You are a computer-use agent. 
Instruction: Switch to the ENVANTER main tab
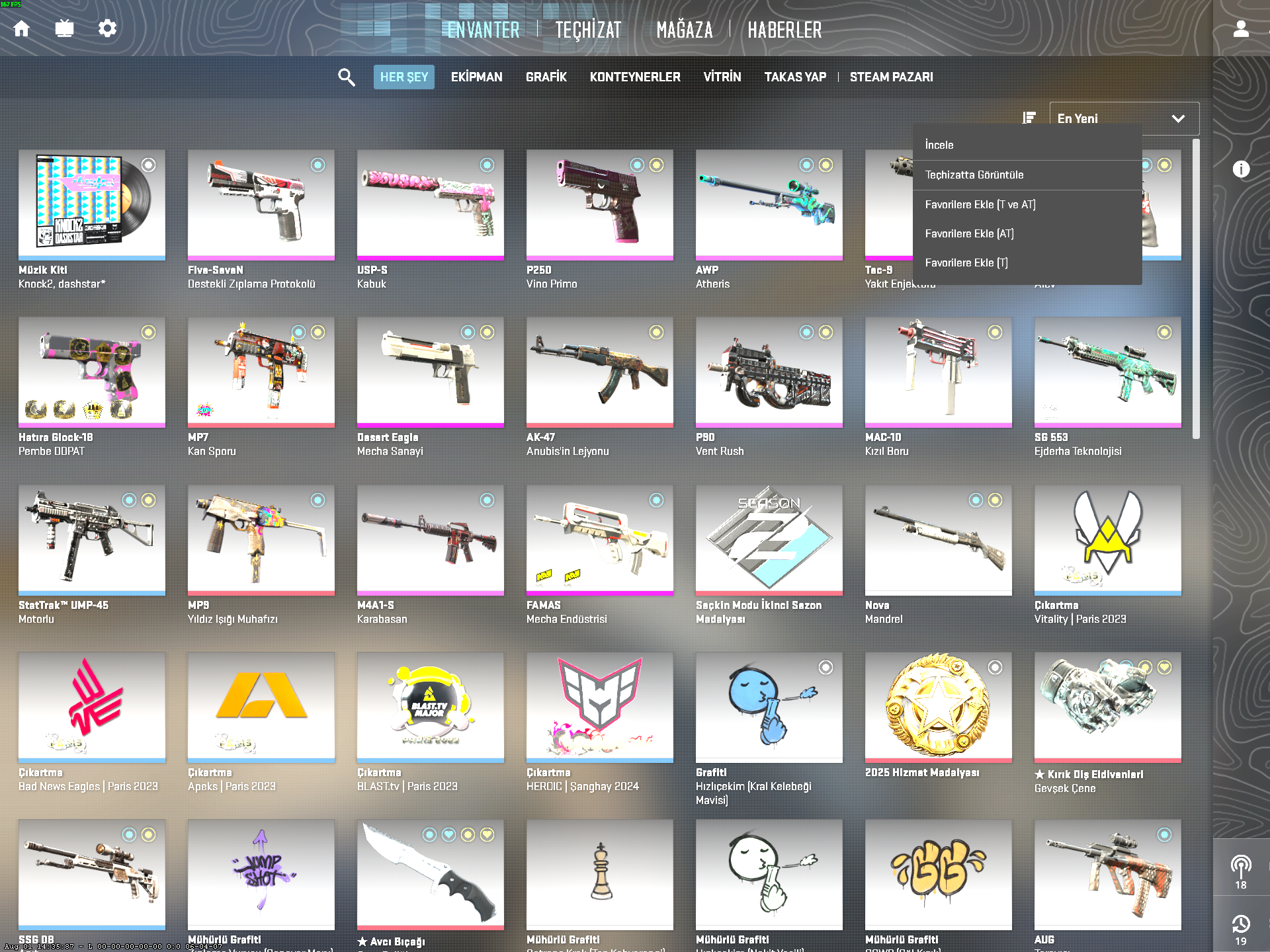[484, 30]
